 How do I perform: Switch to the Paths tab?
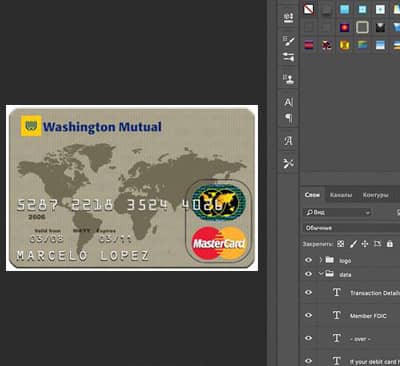[375, 195]
